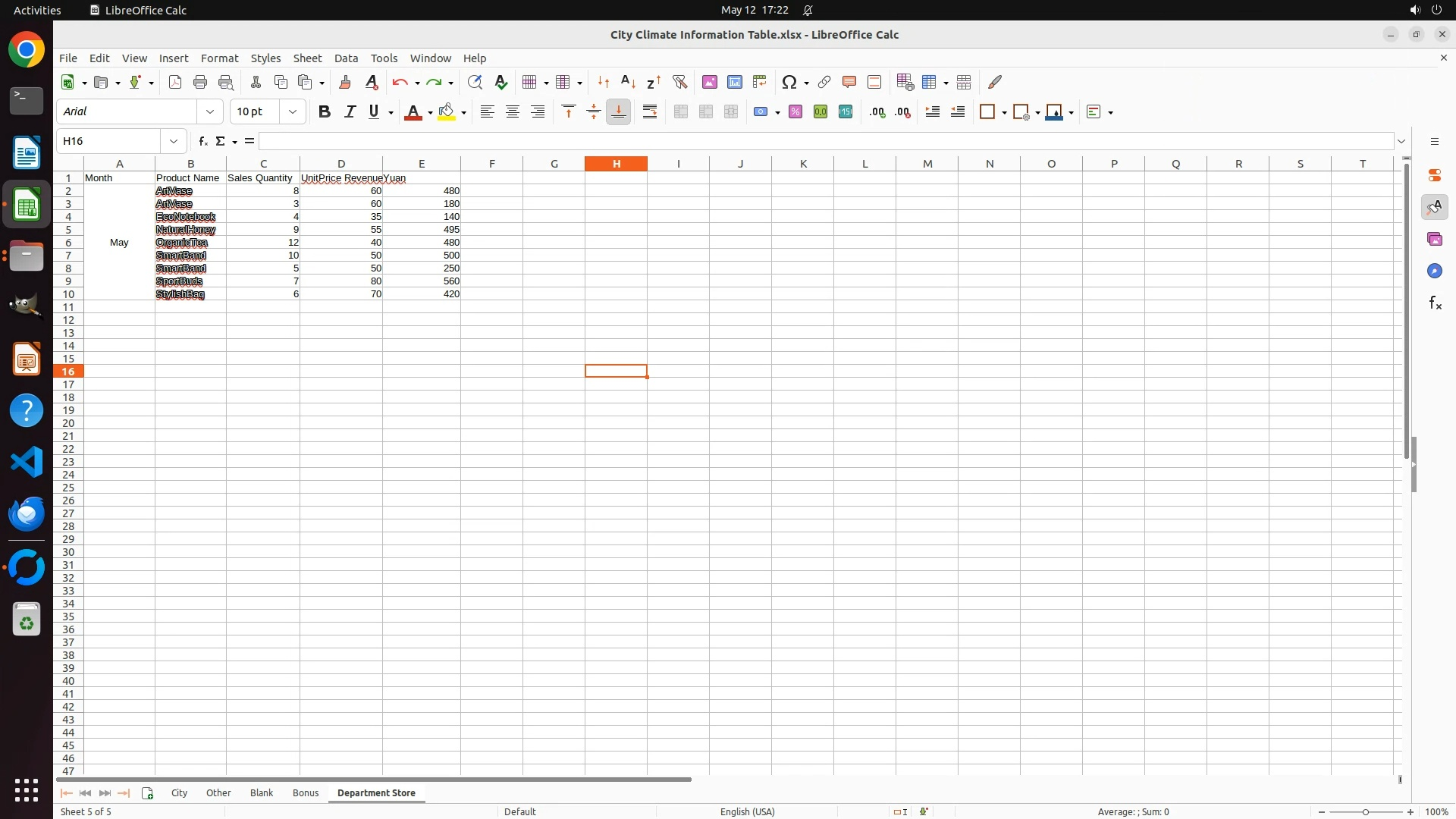Click the zoom slider handle
Viewport: 1456px width, 819px height.
click(1366, 811)
